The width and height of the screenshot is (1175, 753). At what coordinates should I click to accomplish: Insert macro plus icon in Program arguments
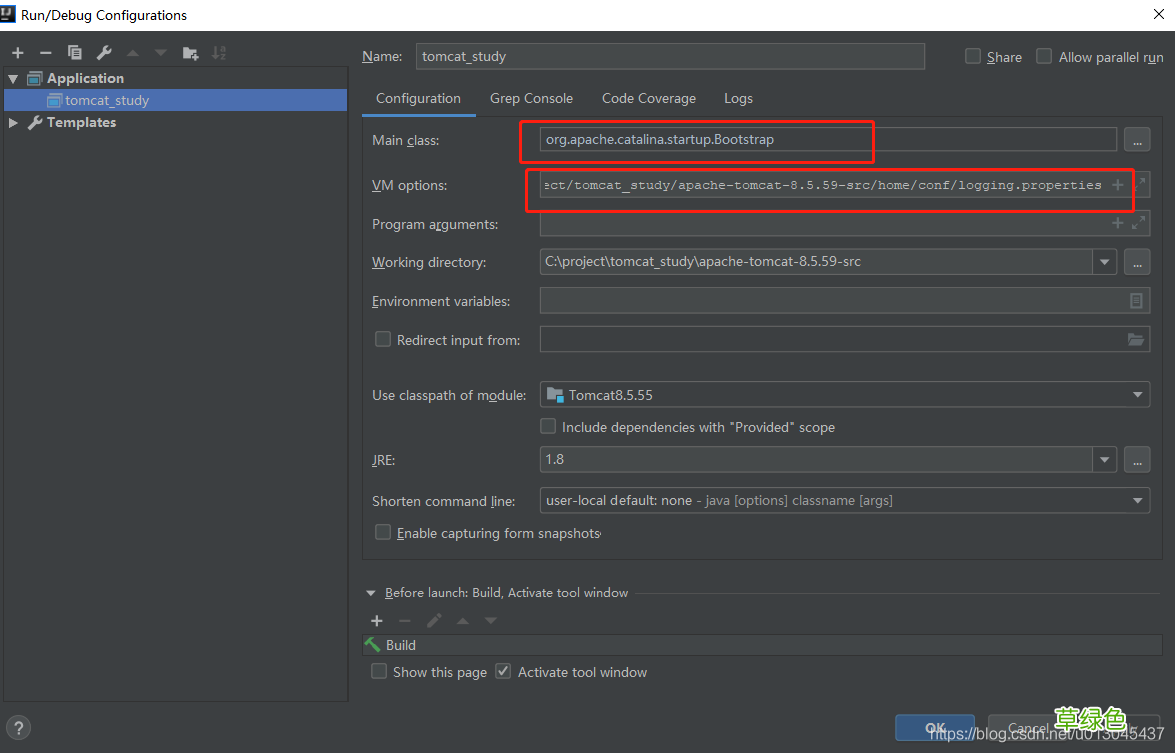[x=1117, y=223]
